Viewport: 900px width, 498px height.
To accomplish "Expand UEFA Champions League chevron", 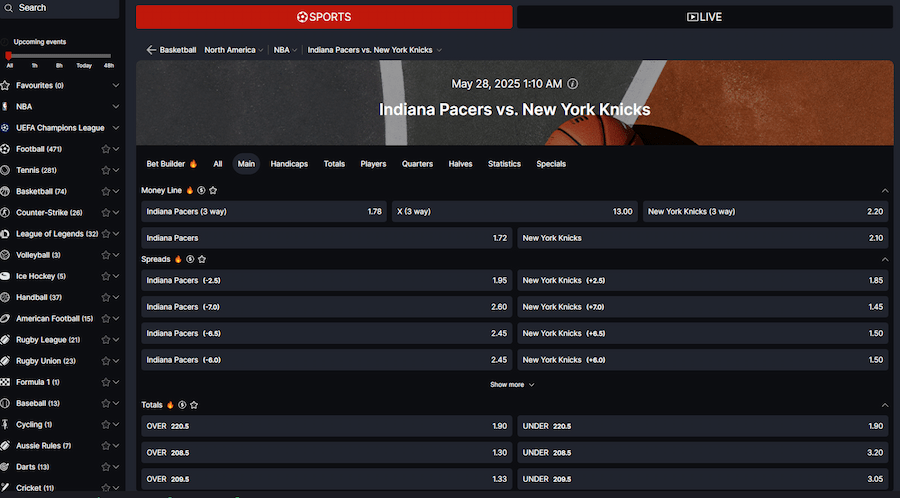I will (116, 128).
